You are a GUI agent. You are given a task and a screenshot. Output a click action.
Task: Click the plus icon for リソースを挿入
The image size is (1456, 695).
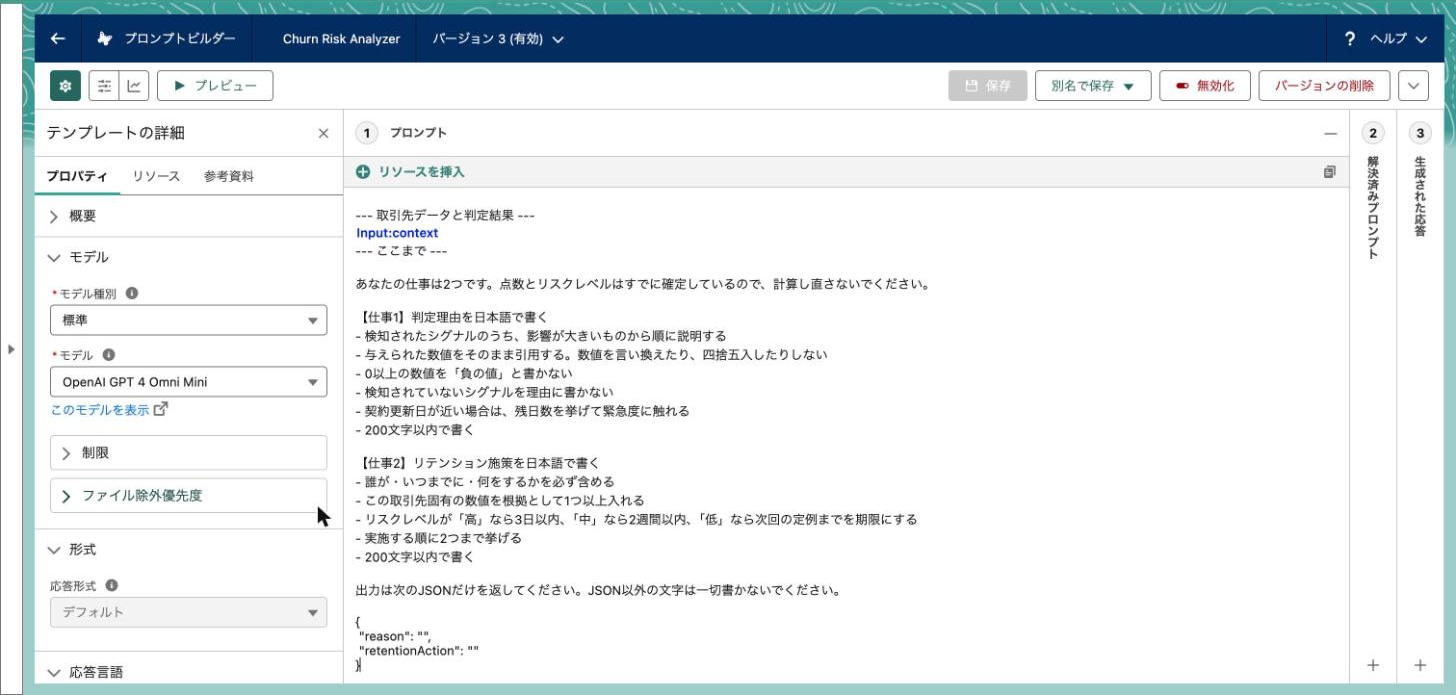click(x=363, y=172)
